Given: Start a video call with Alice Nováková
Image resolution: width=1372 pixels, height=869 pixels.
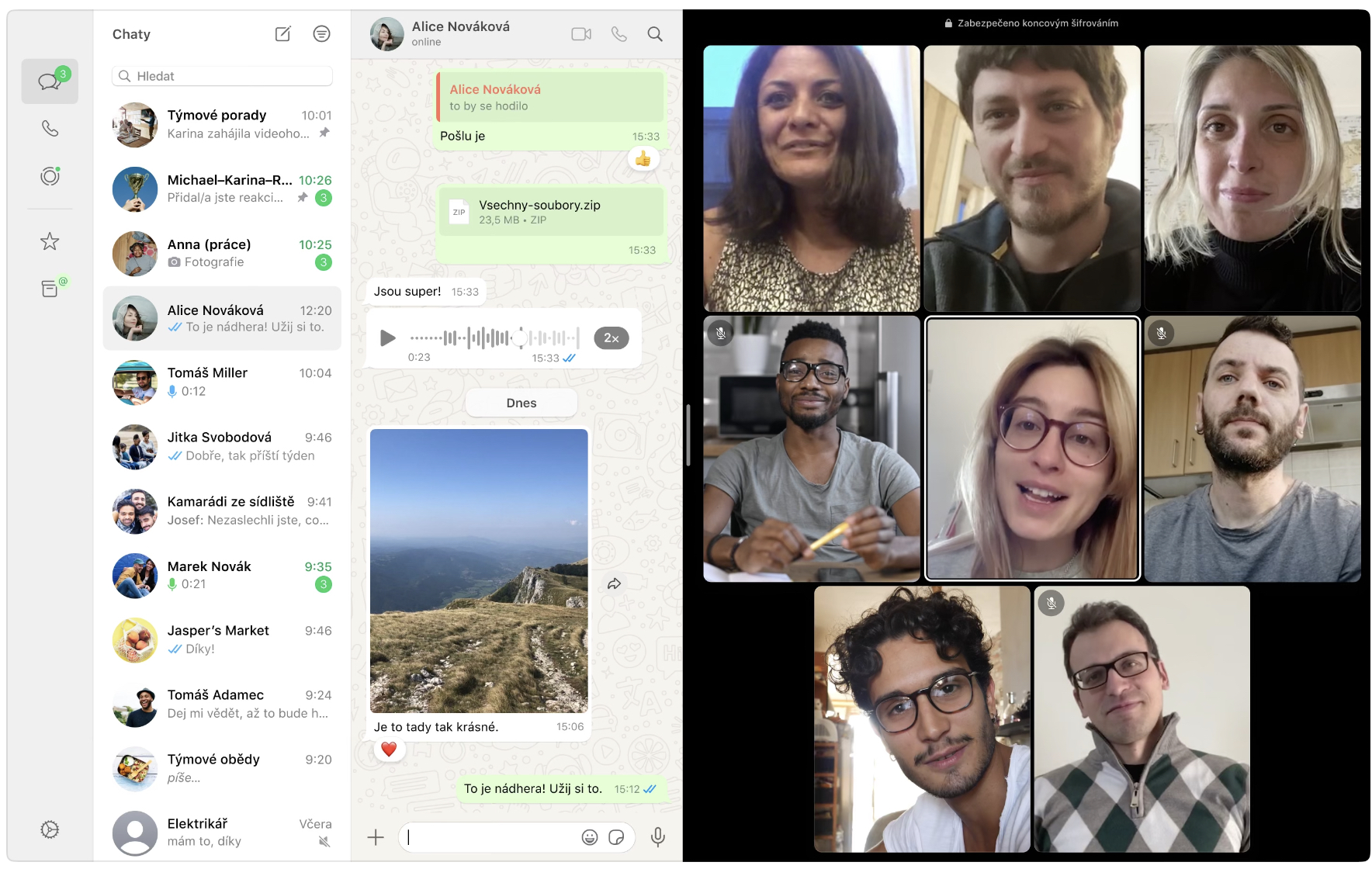Looking at the screenshot, I should click(x=580, y=33).
